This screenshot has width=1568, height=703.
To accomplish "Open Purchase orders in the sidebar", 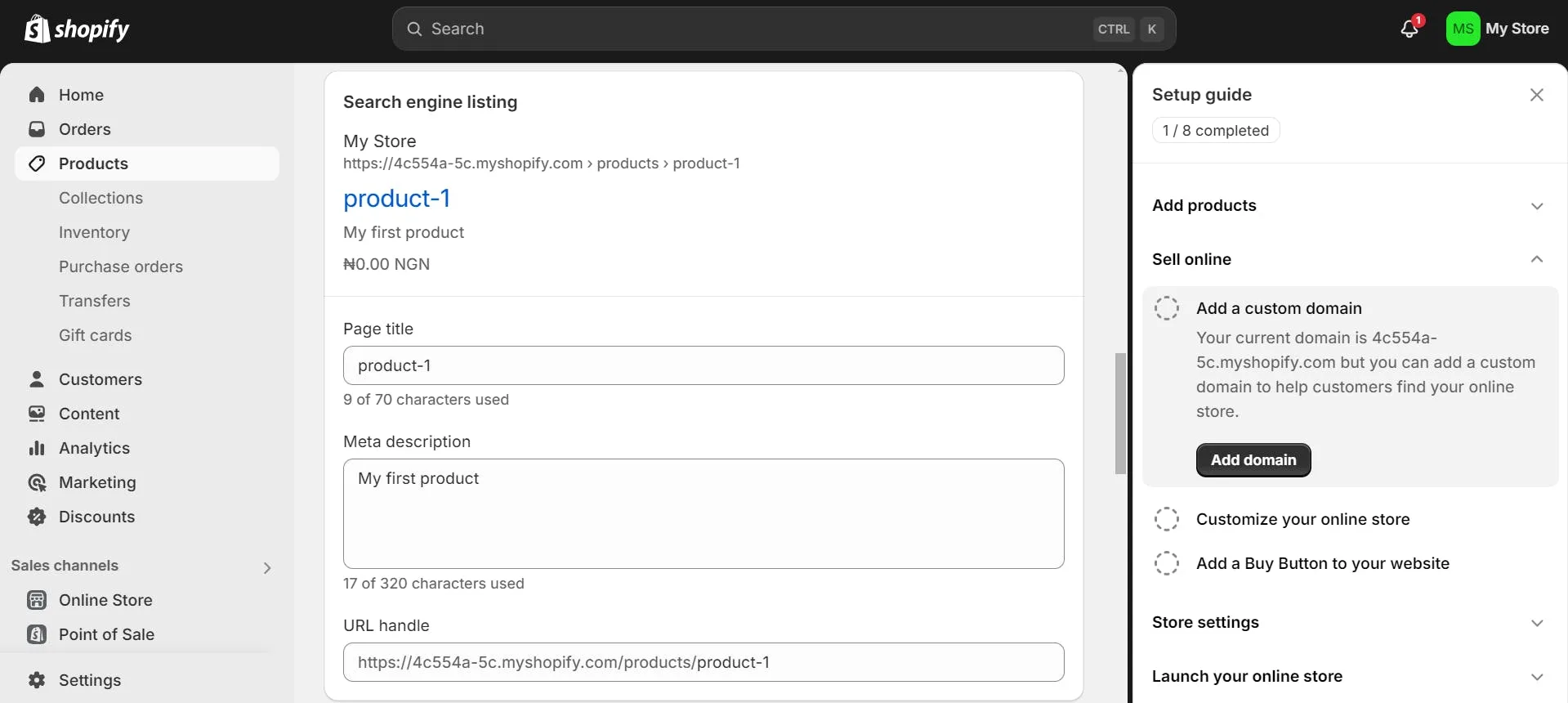I will click(x=121, y=266).
